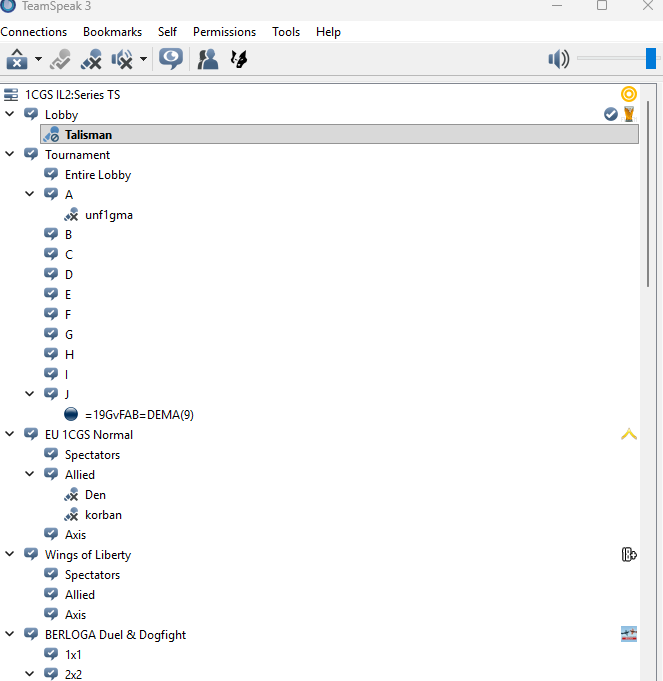
Task: Select Spectators under EU 1CGS Normal
Action: click(x=92, y=455)
